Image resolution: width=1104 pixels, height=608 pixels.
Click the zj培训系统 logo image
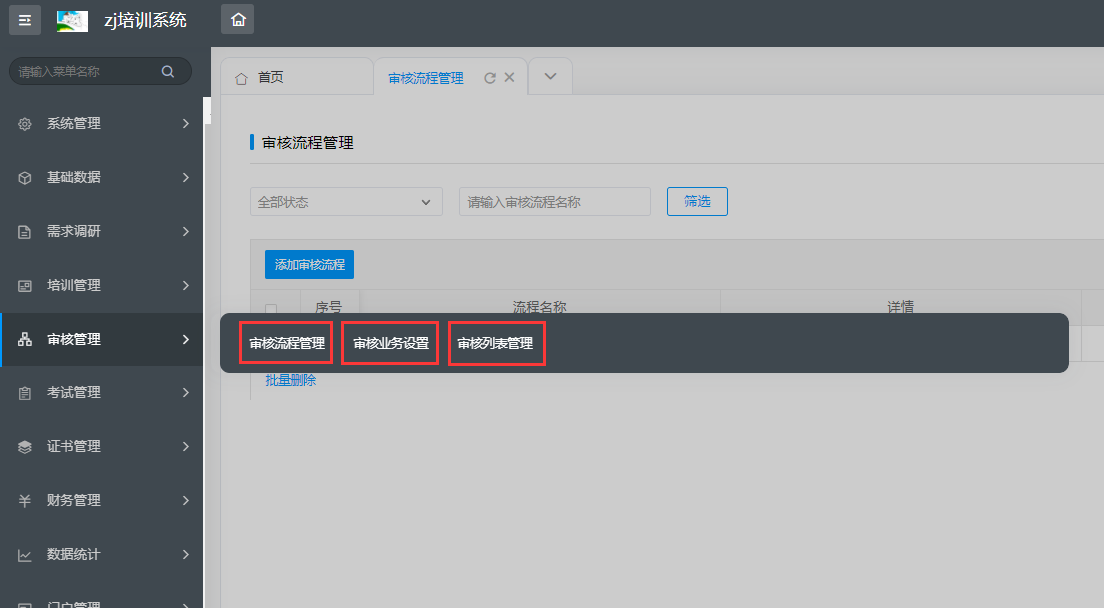73,20
